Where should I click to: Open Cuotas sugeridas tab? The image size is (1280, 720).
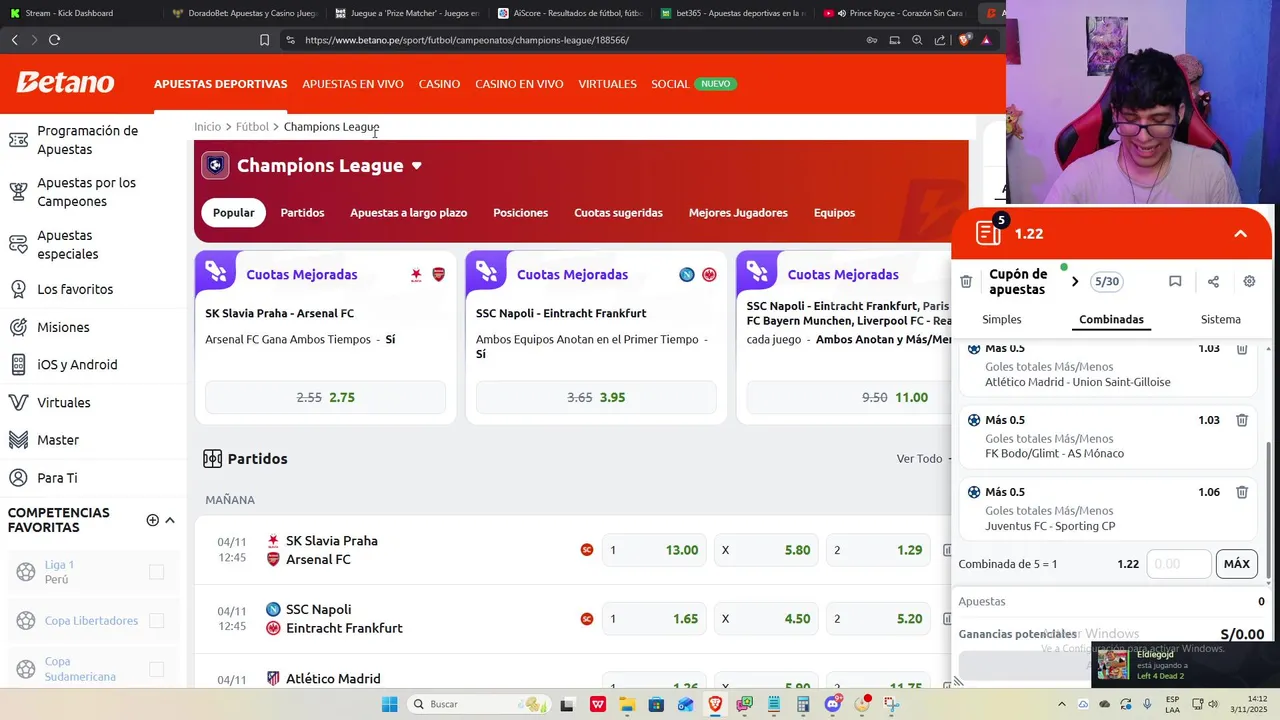point(618,213)
